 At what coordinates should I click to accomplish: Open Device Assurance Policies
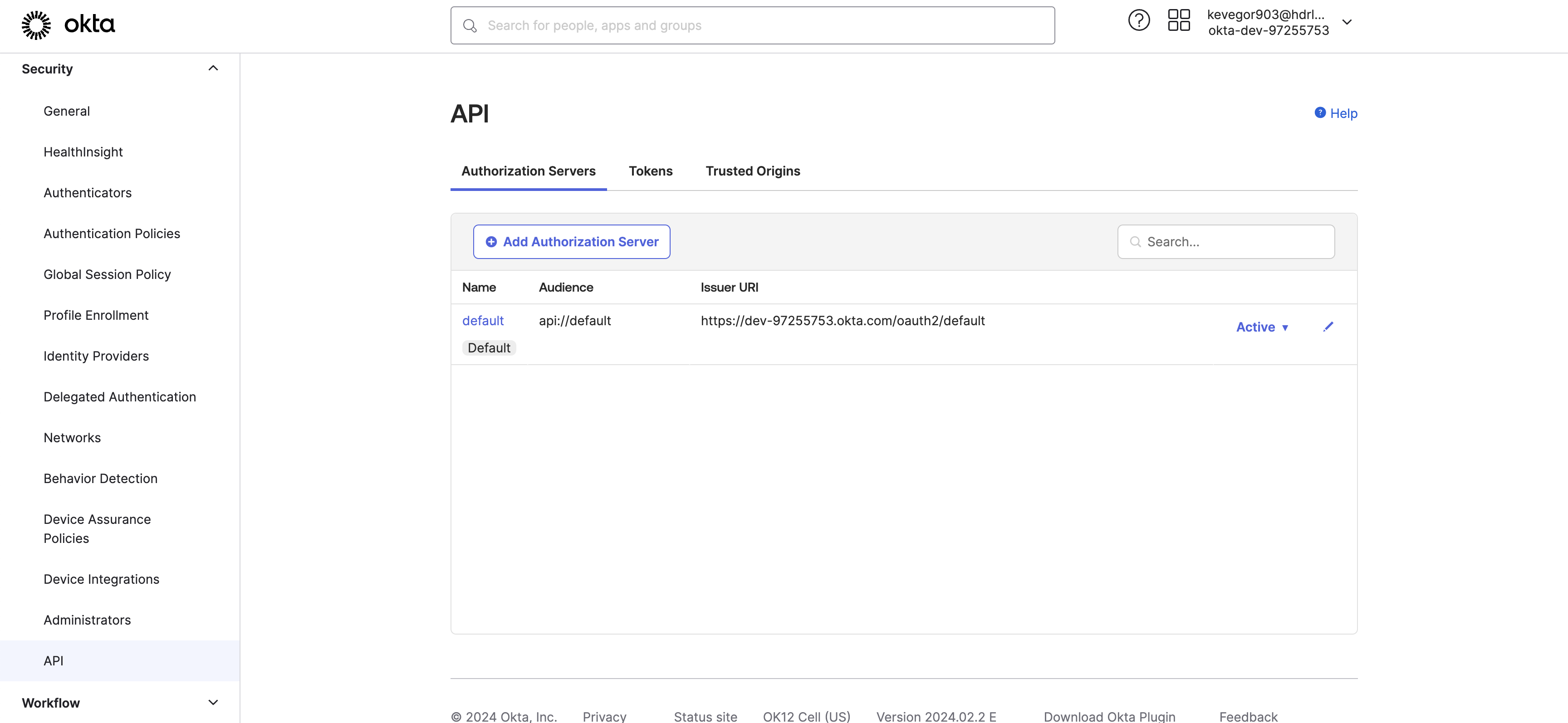[x=97, y=529]
